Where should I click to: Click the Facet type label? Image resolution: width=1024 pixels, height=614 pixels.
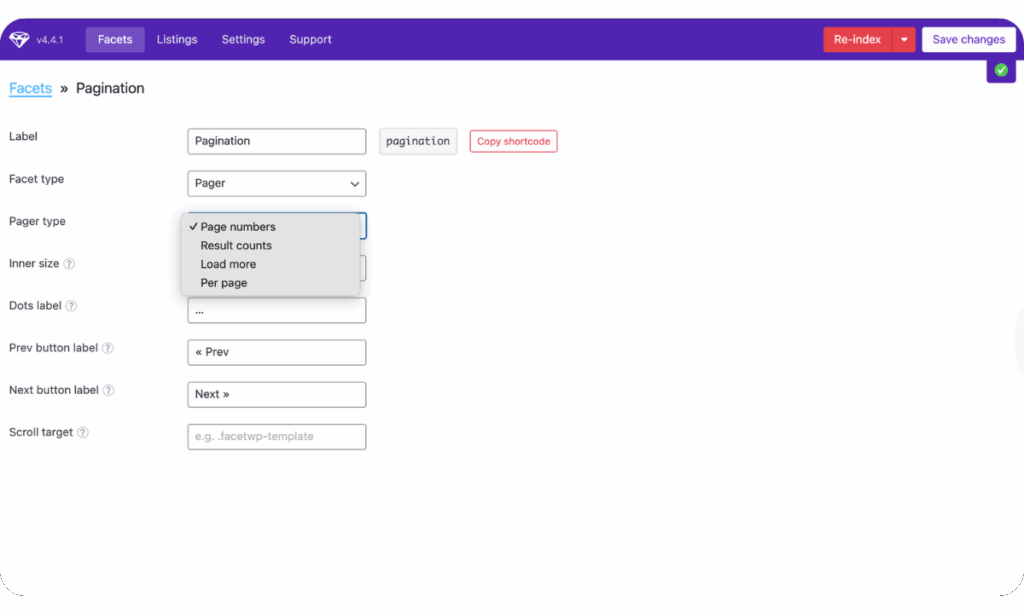click(37, 179)
